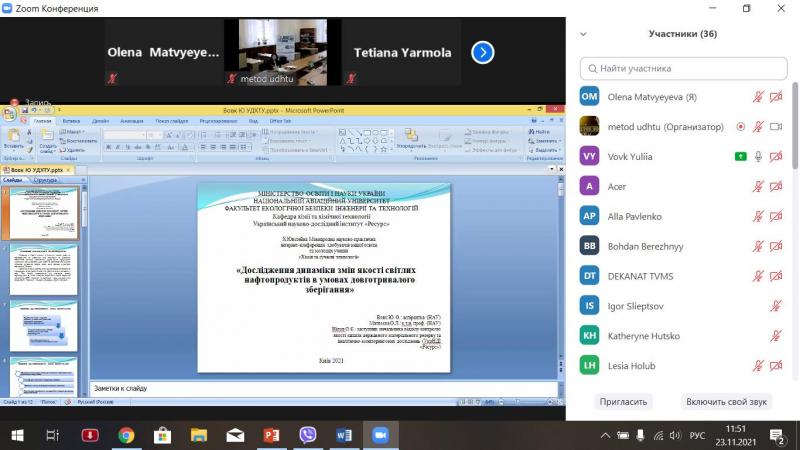This screenshot has width=800, height=450.
Task: Click the volume icon in system tray
Action: tap(675, 436)
